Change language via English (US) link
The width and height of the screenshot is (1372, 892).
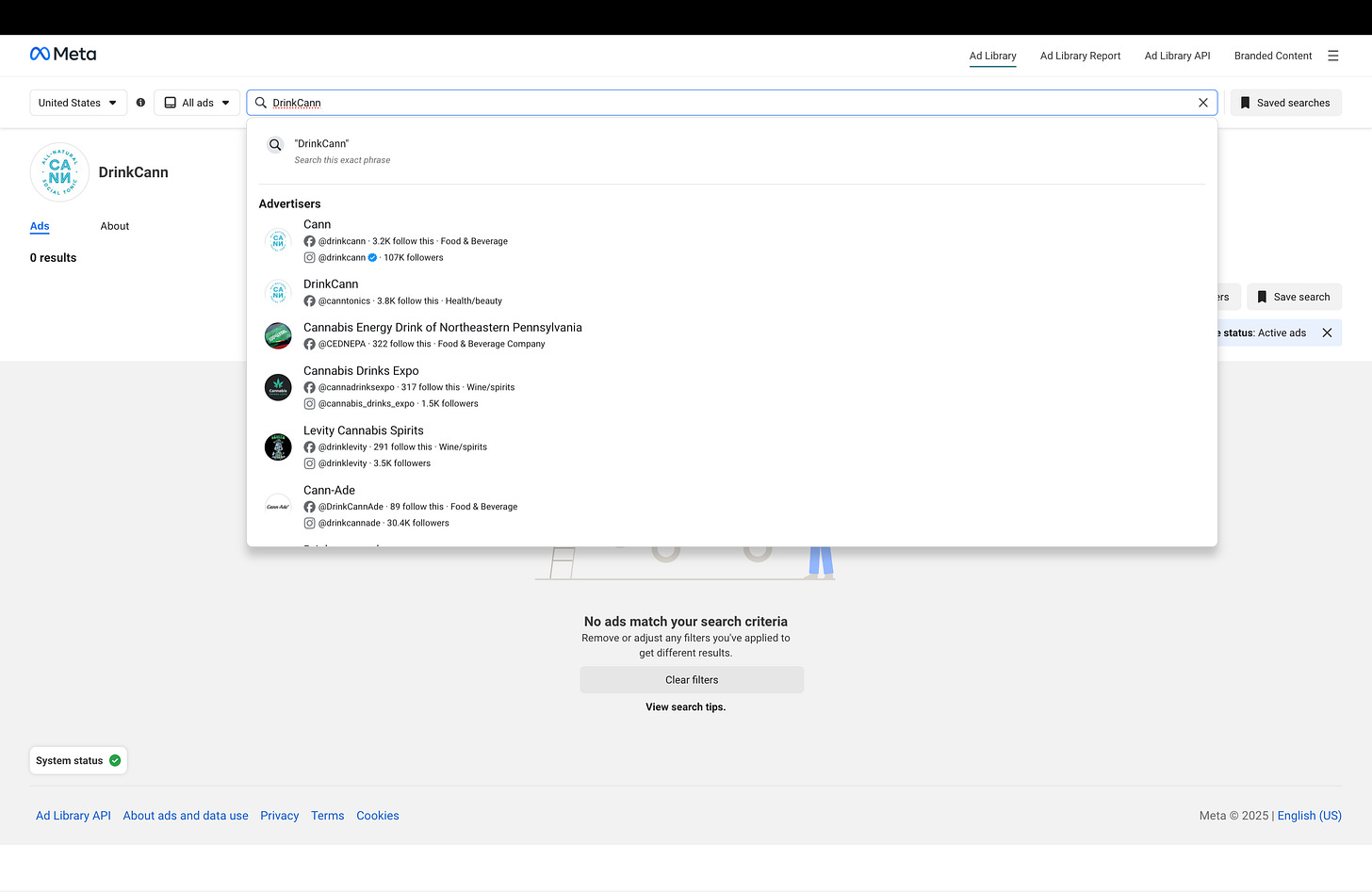pyautogui.click(x=1310, y=816)
